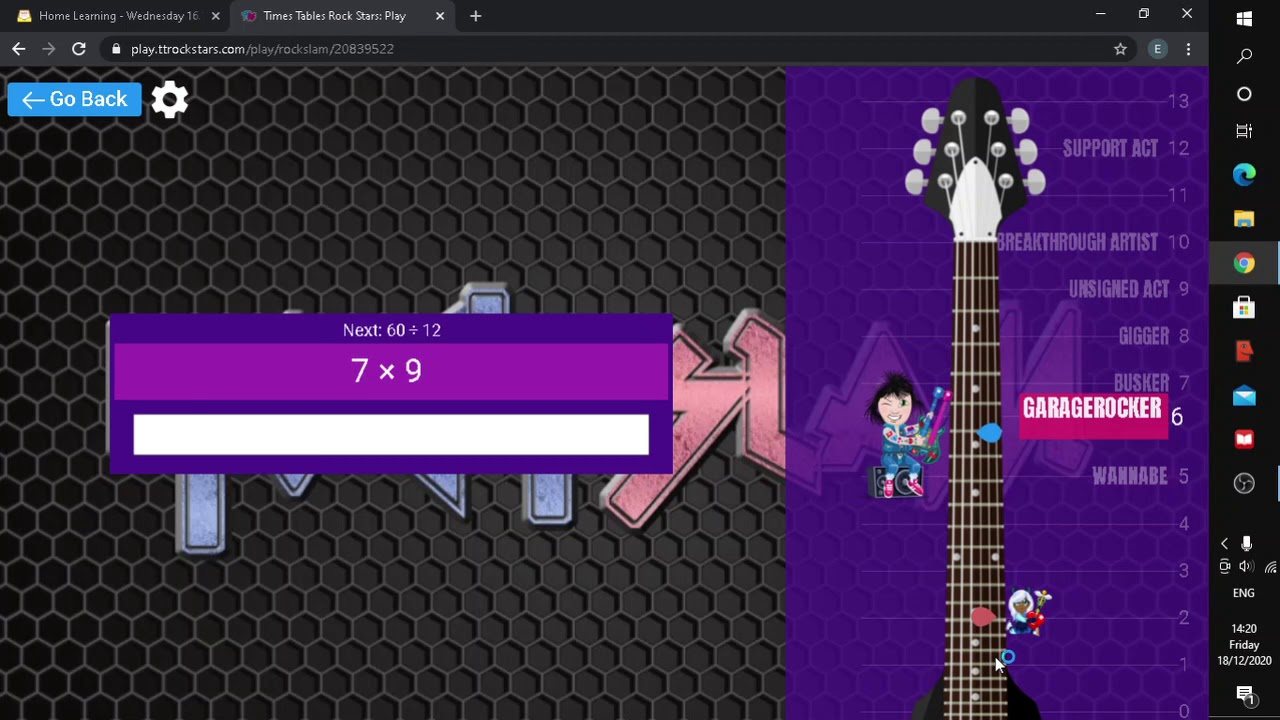
Task: Open Task View in the taskbar
Action: [x=1244, y=131]
